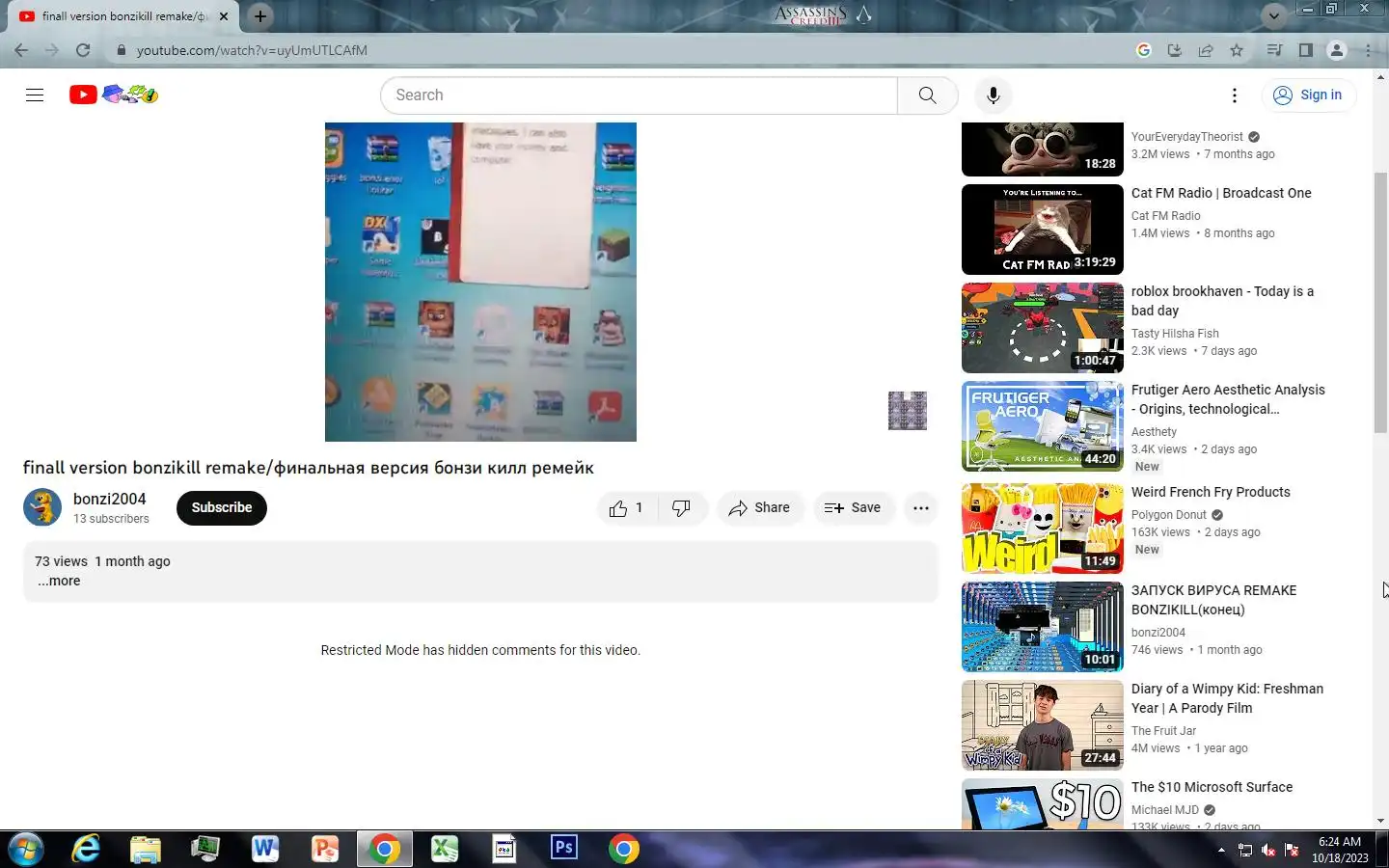1389x868 pixels.
Task: Bookmark this tab with star icon
Action: 1237,50
